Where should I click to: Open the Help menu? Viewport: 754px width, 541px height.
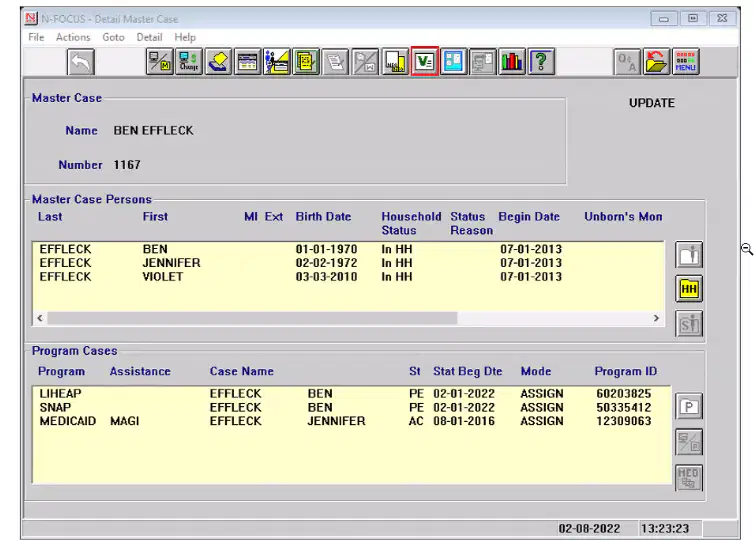point(185,37)
